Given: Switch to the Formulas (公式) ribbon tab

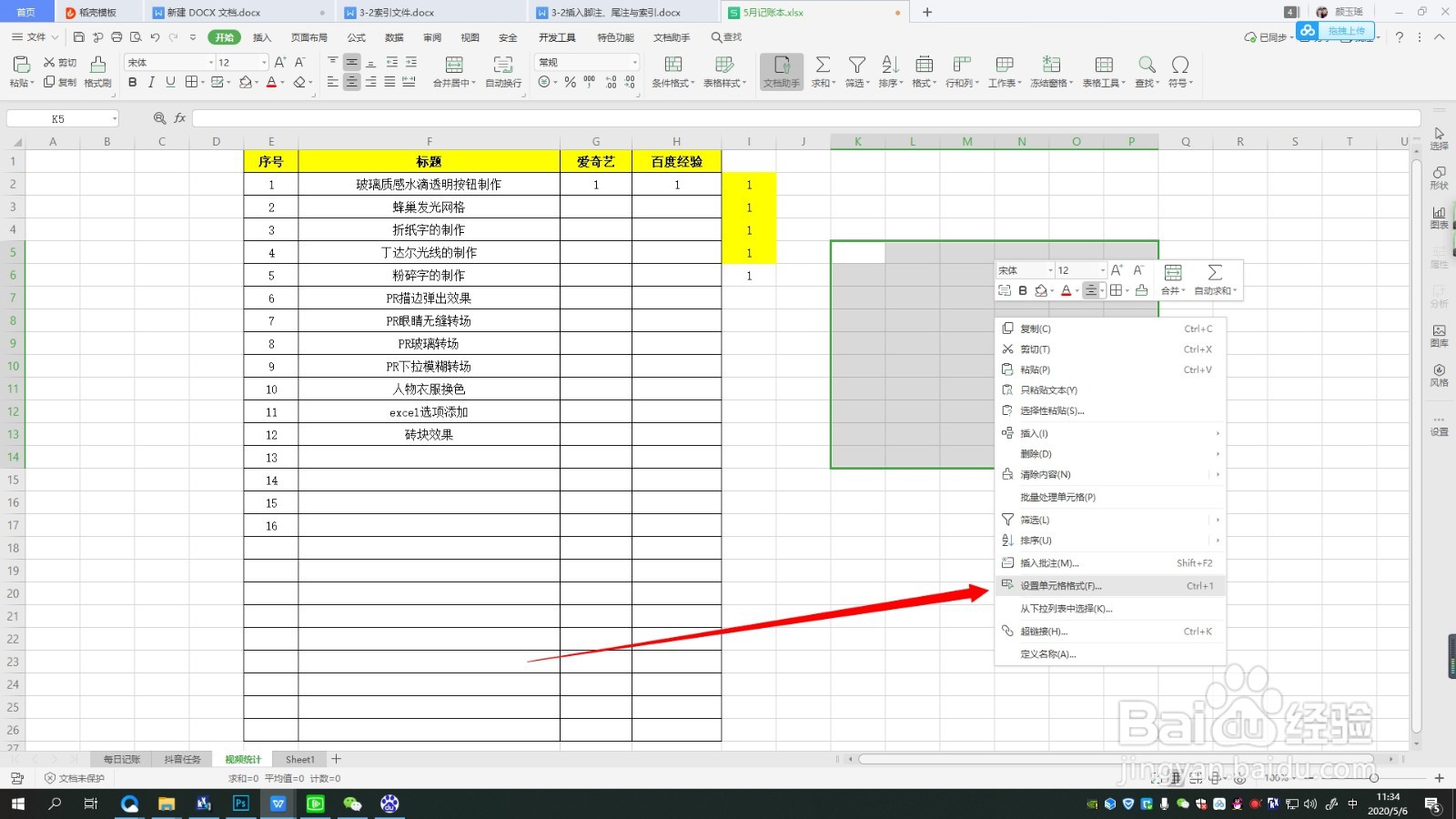Looking at the screenshot, I should (x=357, y=37).
